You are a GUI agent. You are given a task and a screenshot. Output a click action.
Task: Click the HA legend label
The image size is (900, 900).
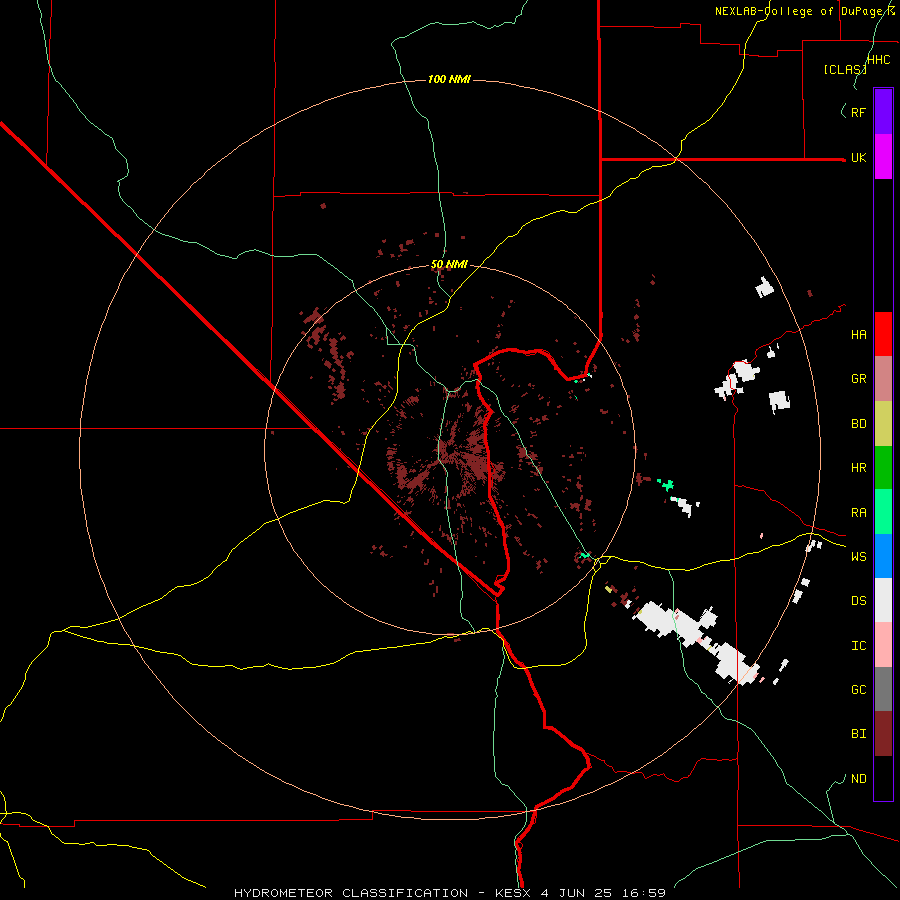(x=859, y=335)
